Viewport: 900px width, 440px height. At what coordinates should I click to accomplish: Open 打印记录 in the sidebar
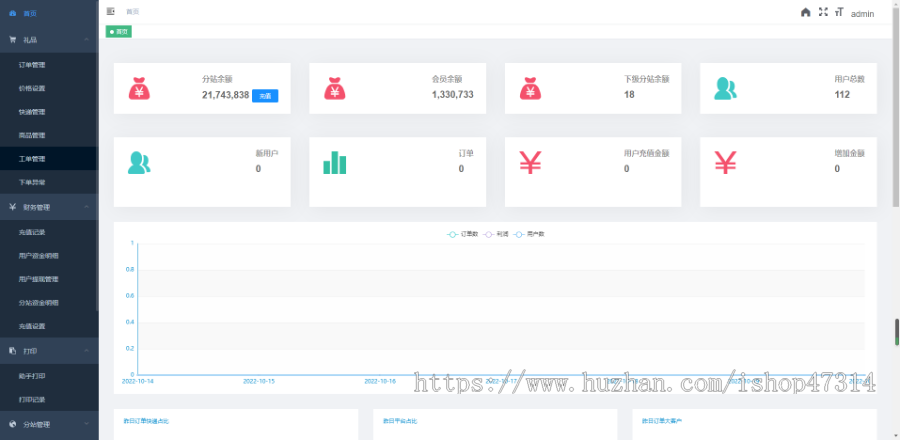[x=49, y=399]
